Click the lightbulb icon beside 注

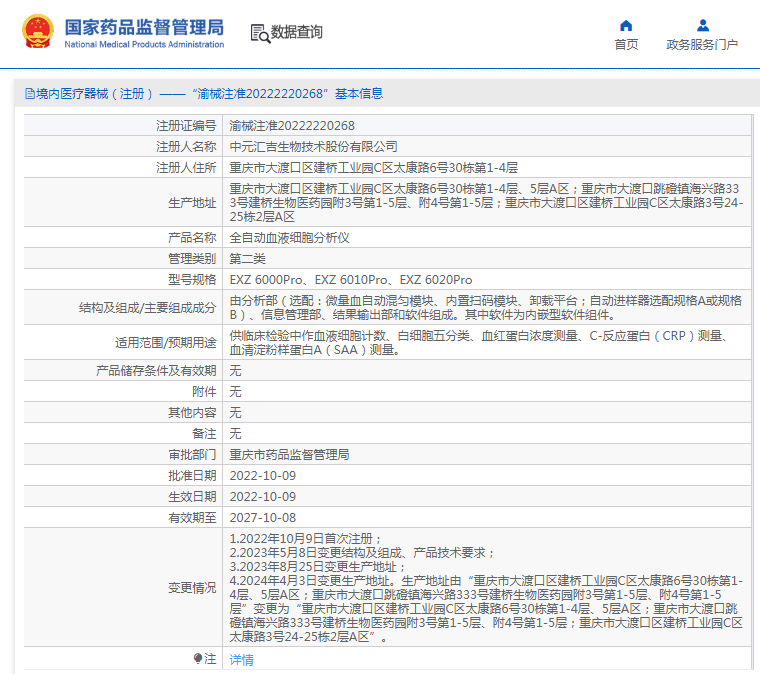pyautogui.click(x=198, y=658)
